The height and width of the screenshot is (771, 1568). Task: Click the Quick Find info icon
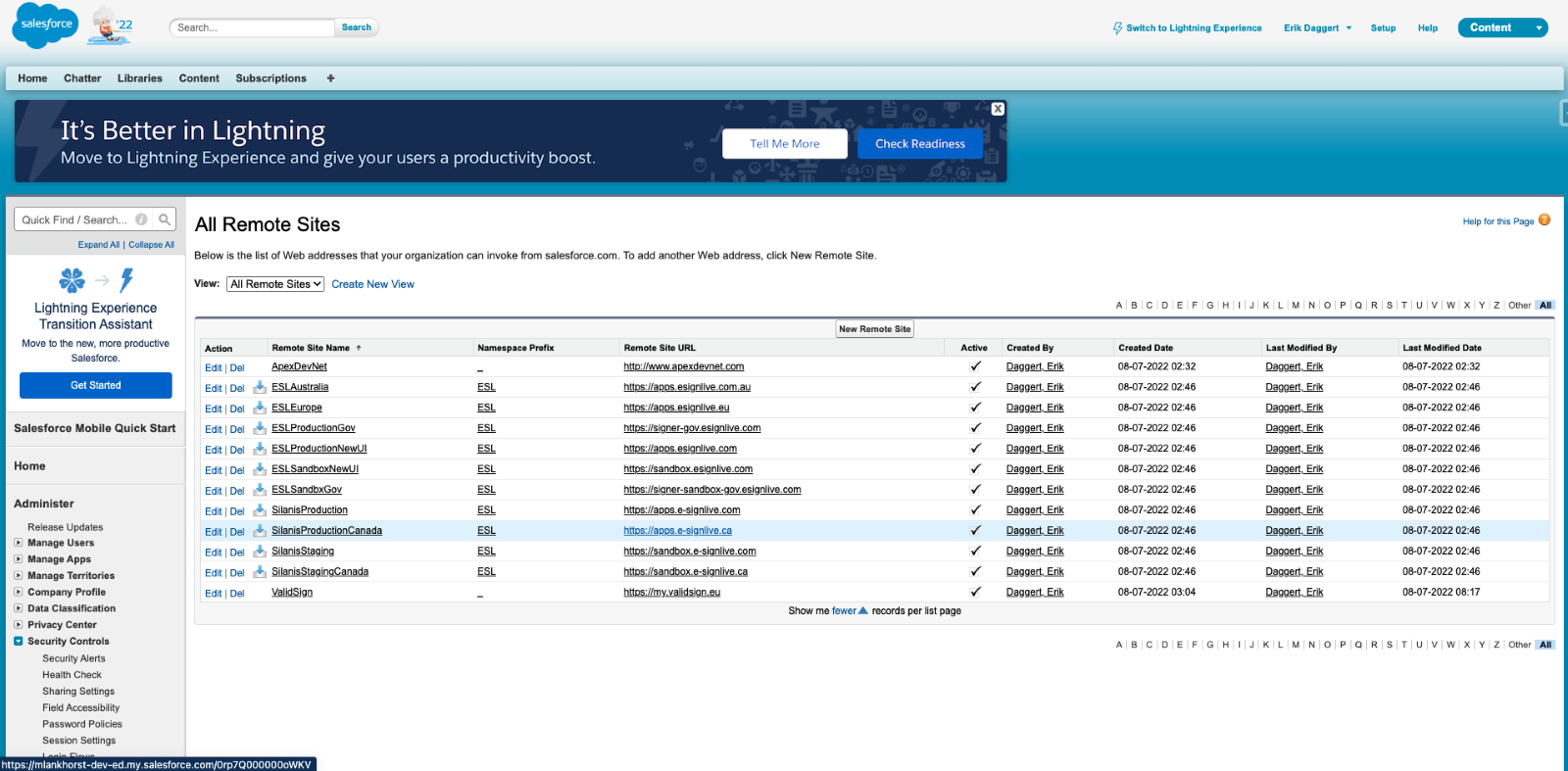pos(141,219)
